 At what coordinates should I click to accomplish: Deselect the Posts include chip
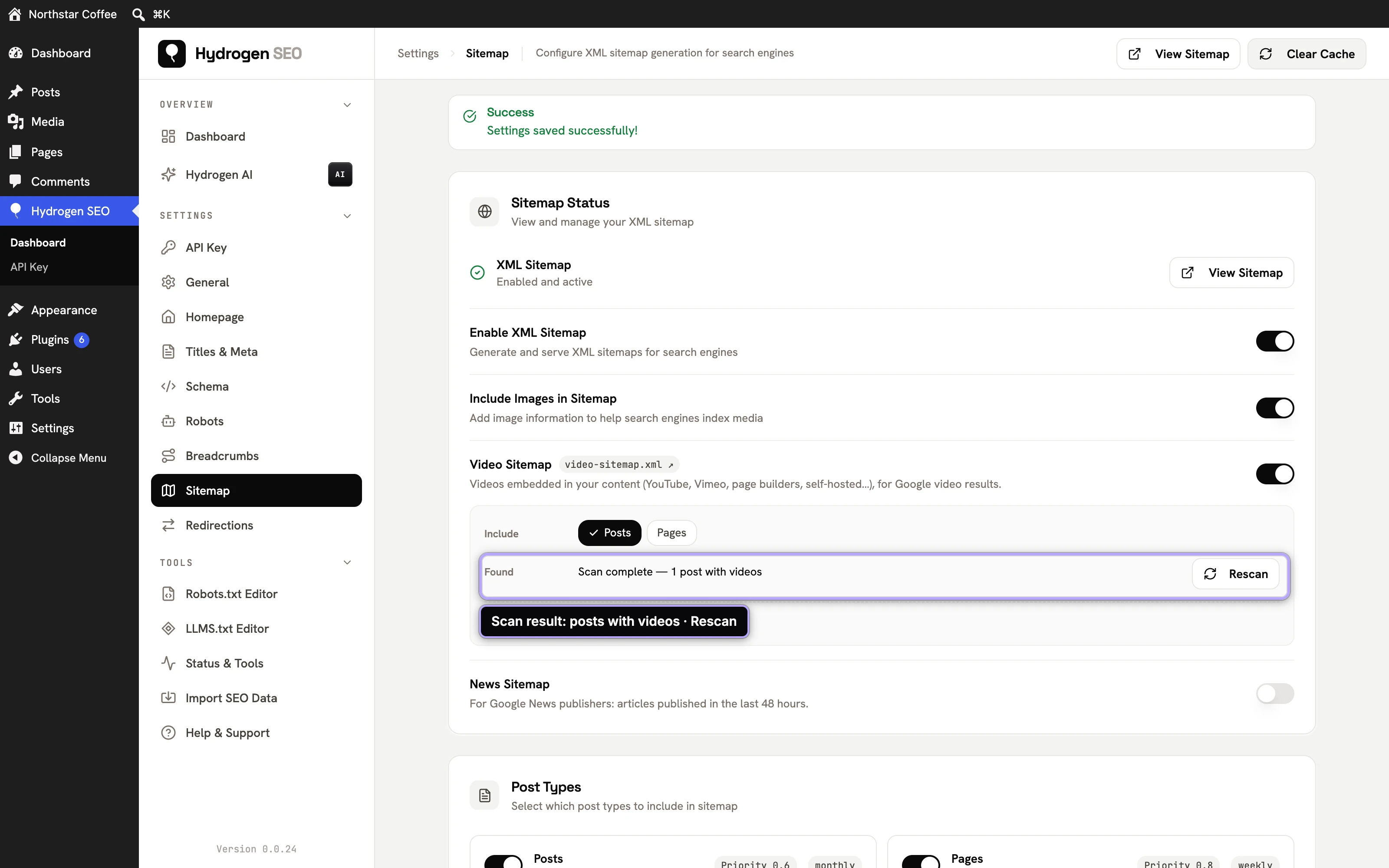pyautogui.click(x=609, y=533)
